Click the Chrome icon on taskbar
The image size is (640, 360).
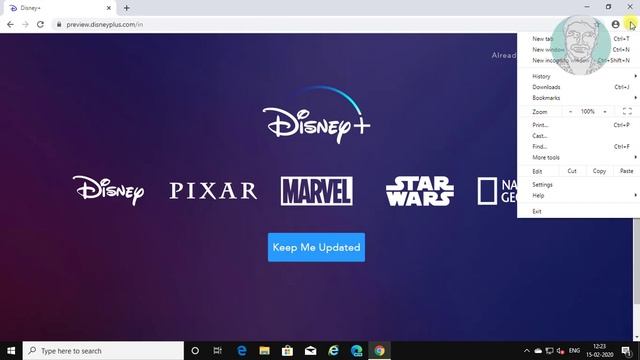[x=380, y=351]
